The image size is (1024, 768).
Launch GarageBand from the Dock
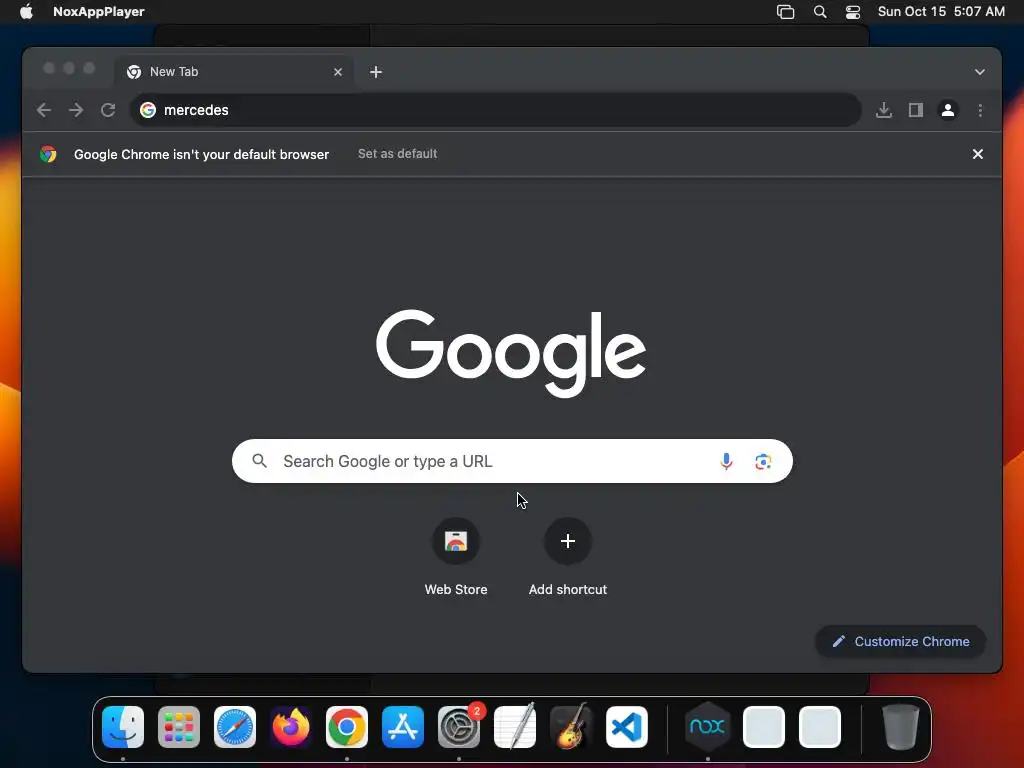(x=571, y=727)
